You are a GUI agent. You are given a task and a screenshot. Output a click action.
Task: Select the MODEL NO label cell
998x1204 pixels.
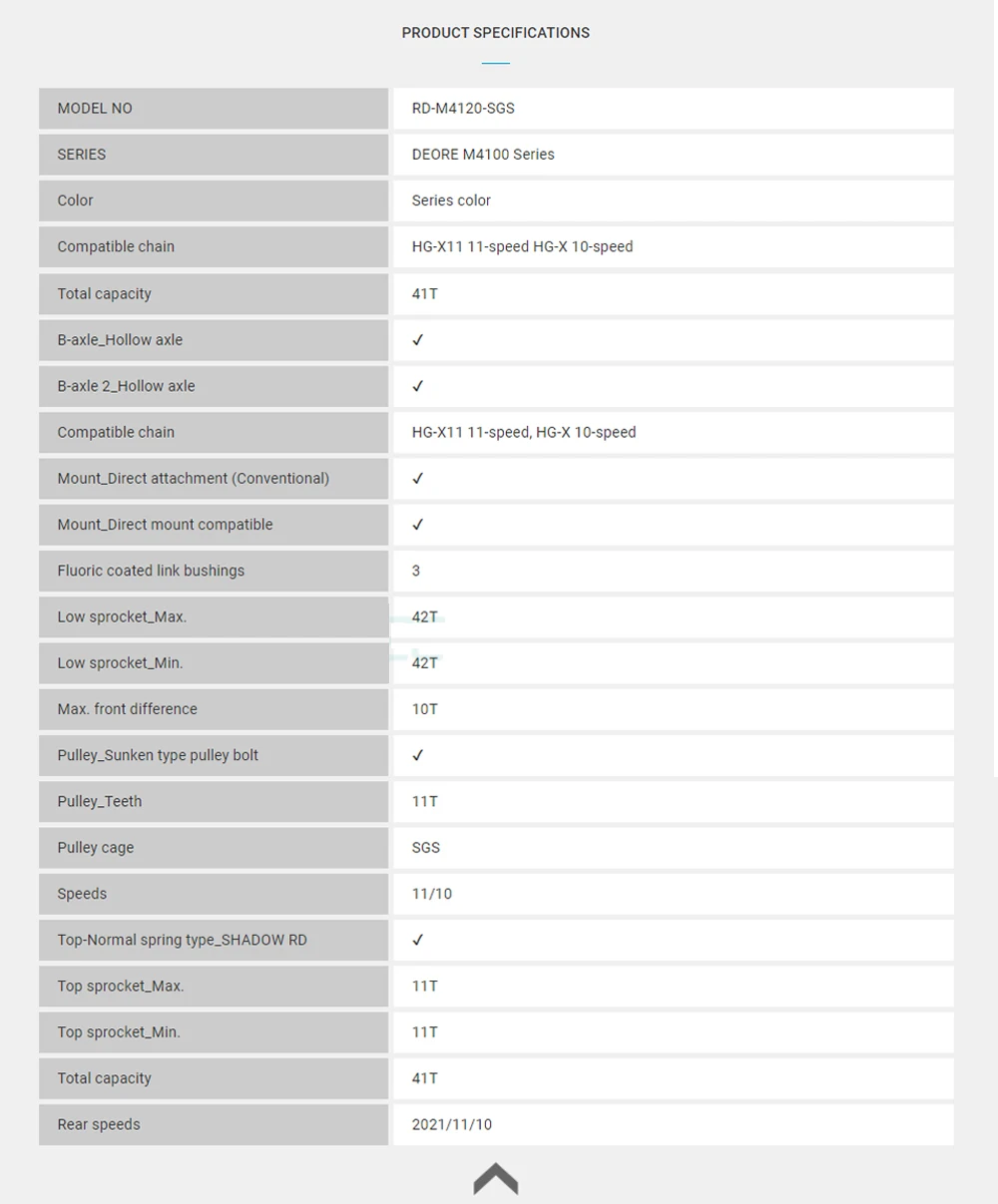click(214, 109)
